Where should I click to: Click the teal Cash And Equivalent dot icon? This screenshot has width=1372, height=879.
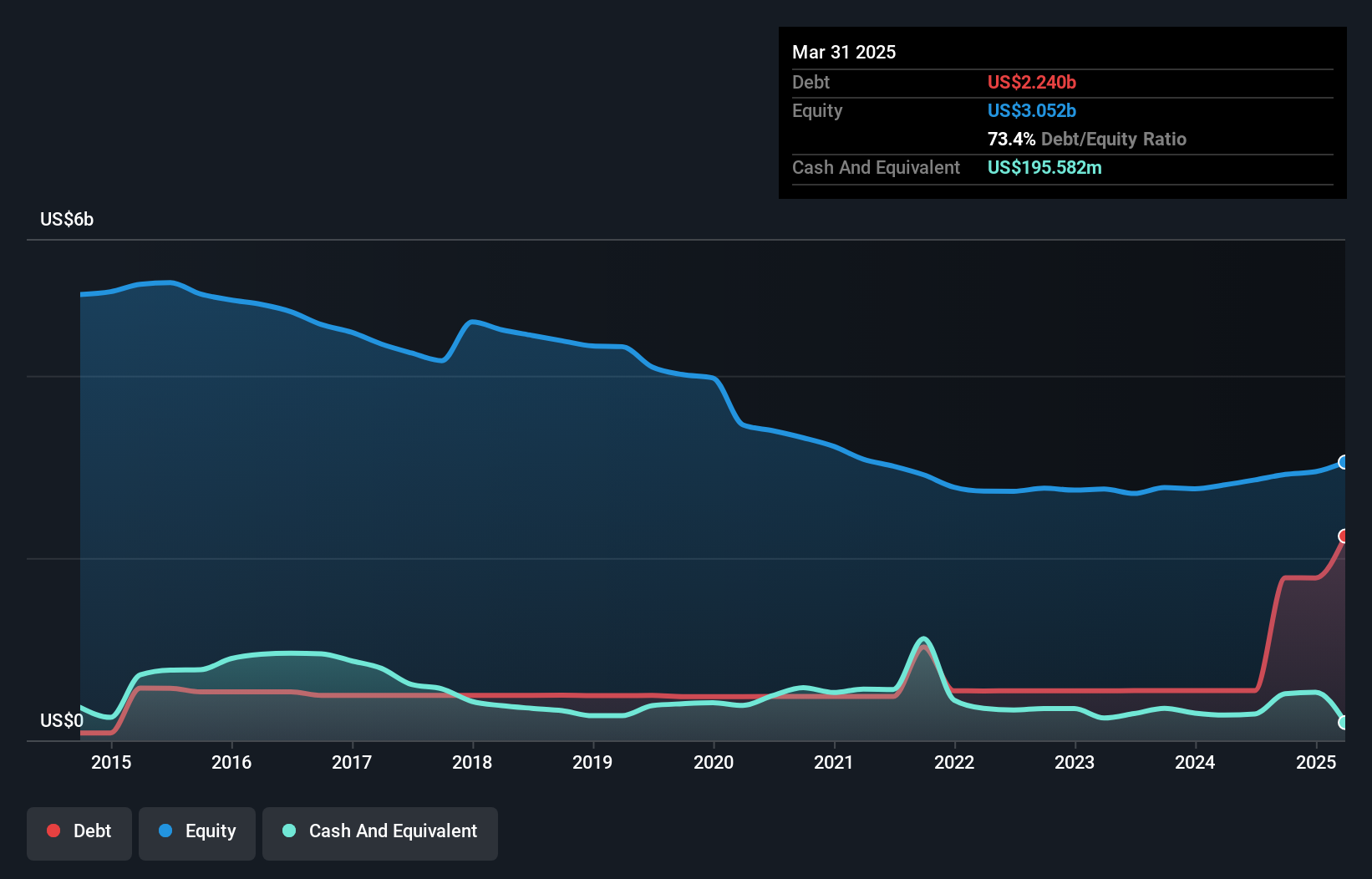coord(288,831)
